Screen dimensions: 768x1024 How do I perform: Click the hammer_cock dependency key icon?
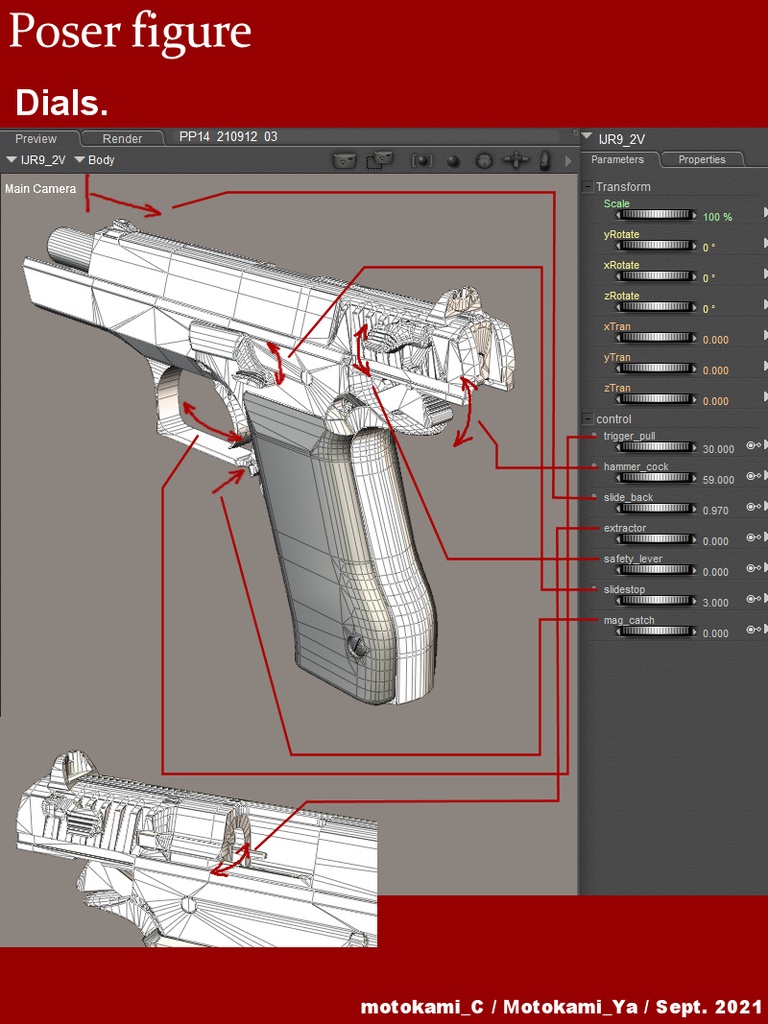tap(752, 476)
